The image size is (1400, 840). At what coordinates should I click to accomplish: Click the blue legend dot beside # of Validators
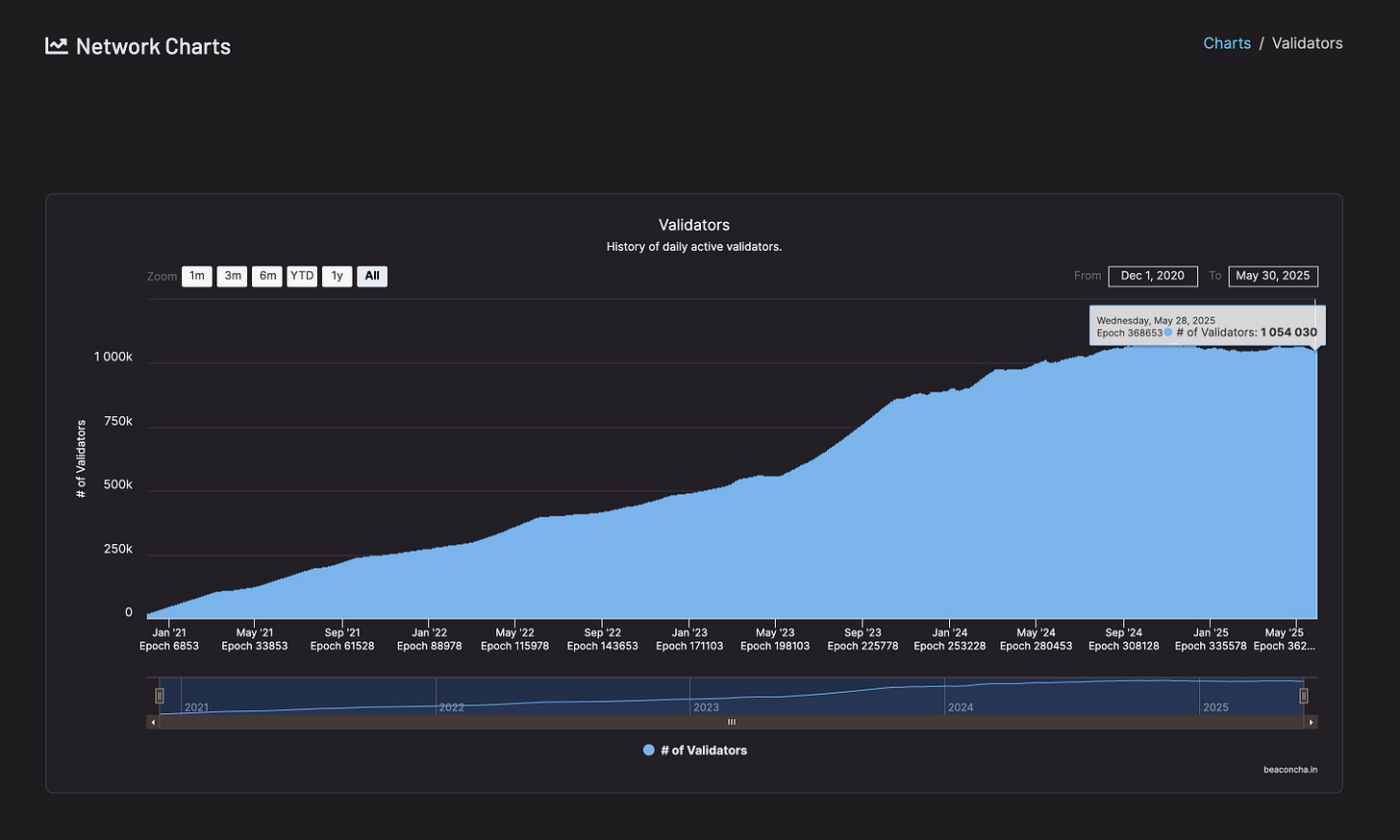[x=649, y=750]
